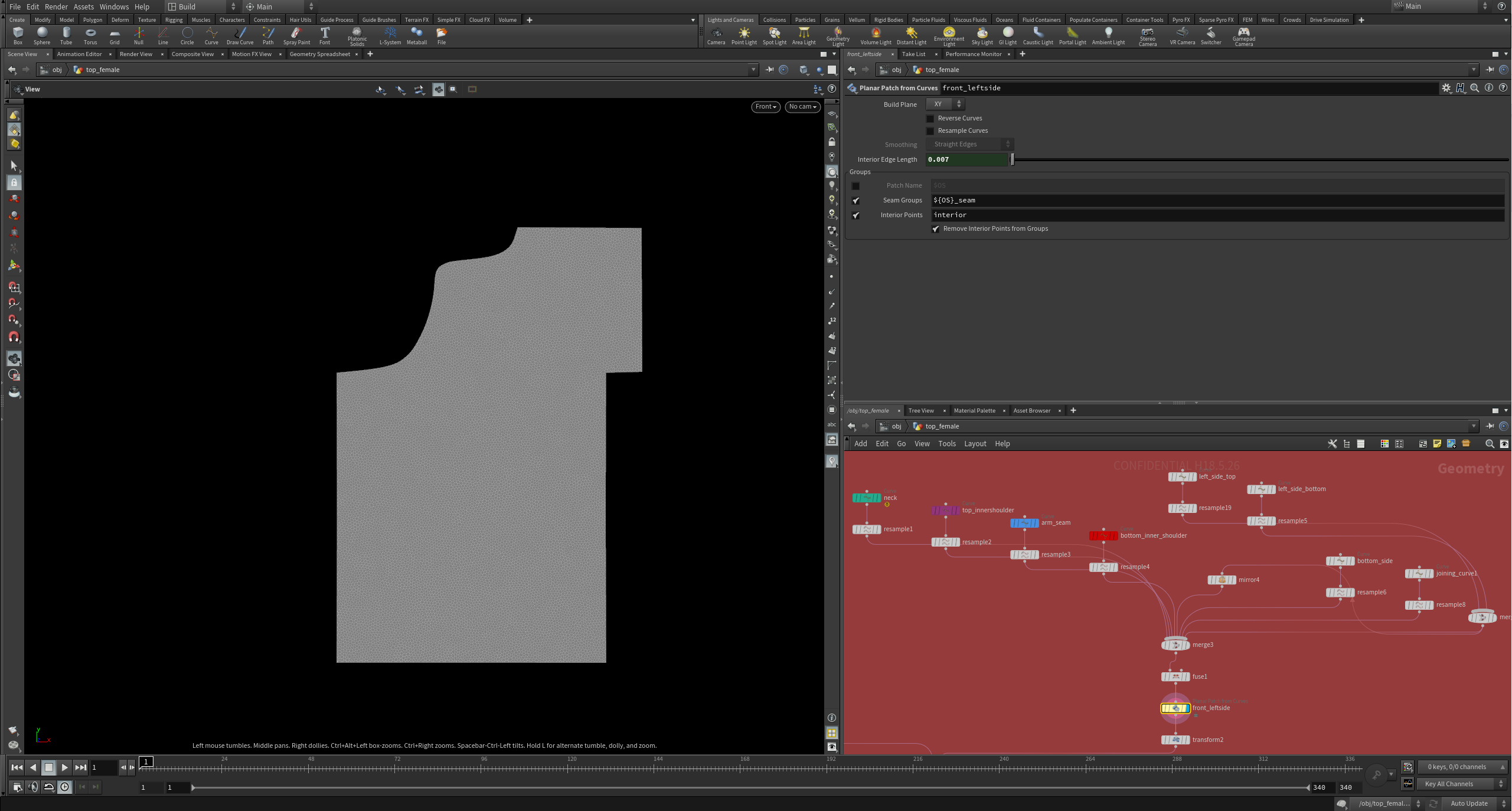Screen dimensions: 1512x811
Task: Select the Metaball shelf tool
Action: (416, 35)
